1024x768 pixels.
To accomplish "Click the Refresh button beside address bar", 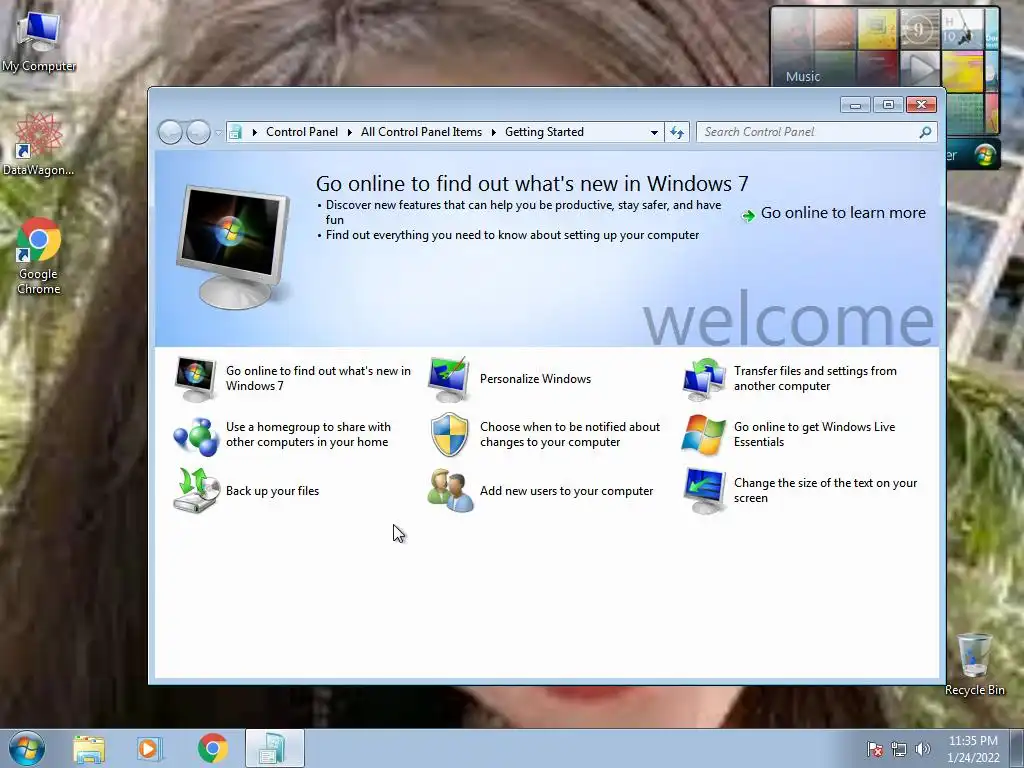I will click(x=677, y=133).
